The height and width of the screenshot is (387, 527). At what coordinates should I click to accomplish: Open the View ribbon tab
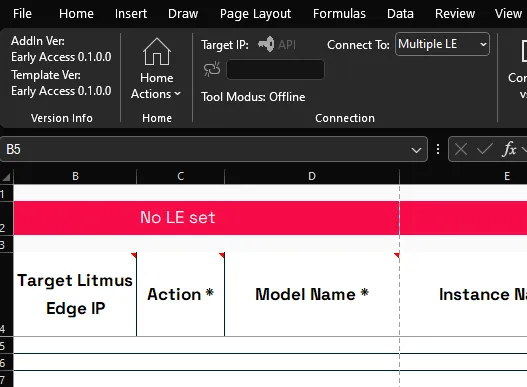[508, 14]
